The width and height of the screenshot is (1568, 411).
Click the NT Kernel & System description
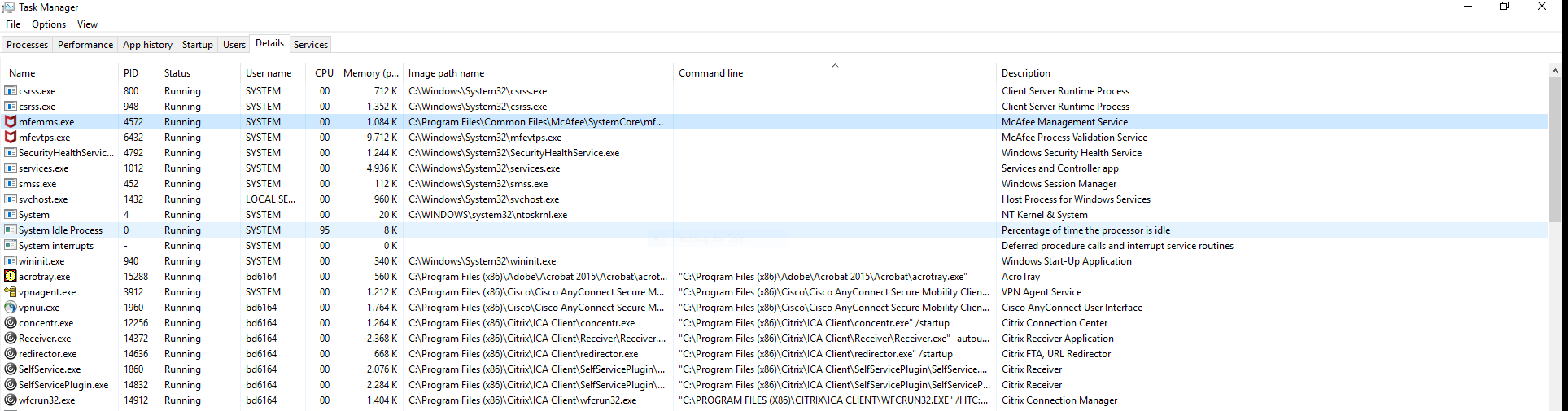1044,215
